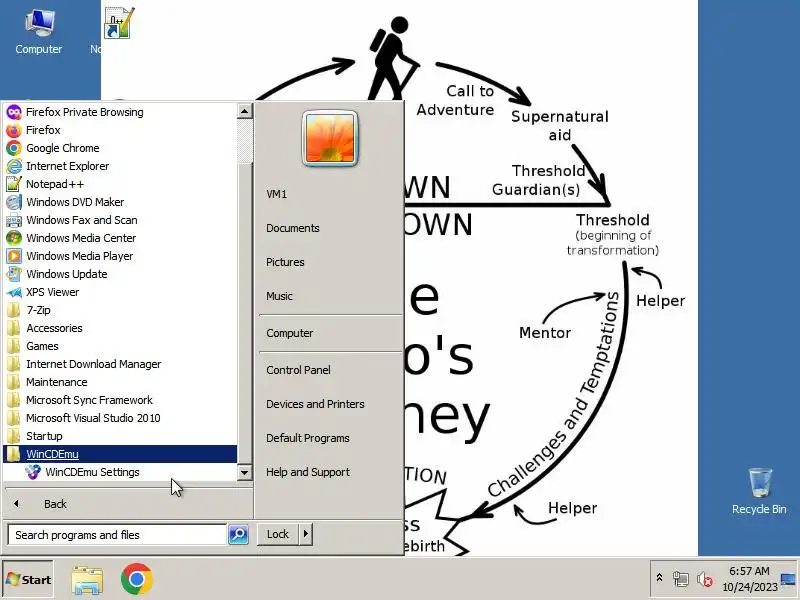Expand the Accessories folder
Viewport: 800px width, 600px height.
pyautogui.click(x=120, y=328)
